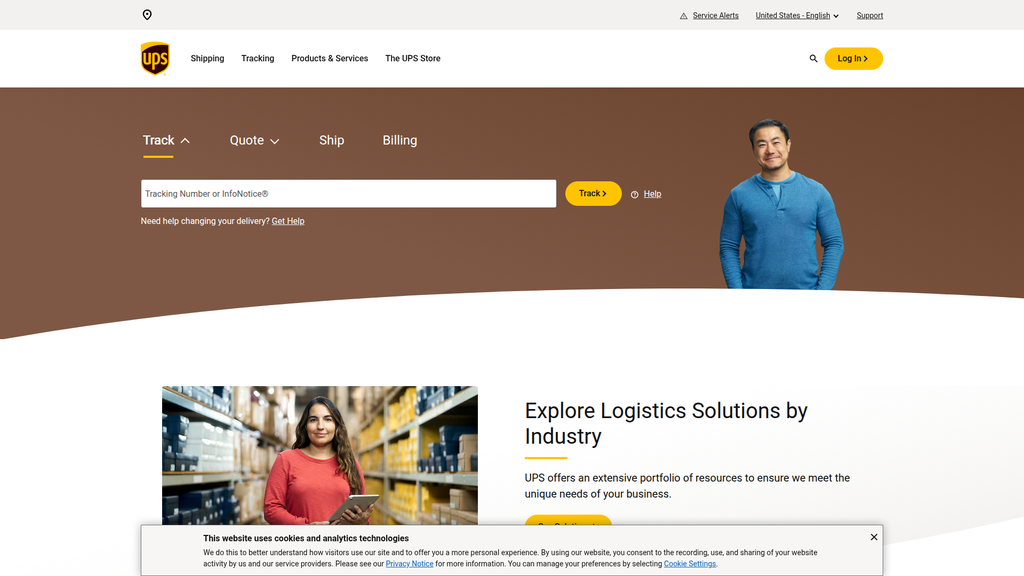This screenshot has width=1024, height=576.
Task: Open the Cookie Settings link
Action: coord(690,564)
